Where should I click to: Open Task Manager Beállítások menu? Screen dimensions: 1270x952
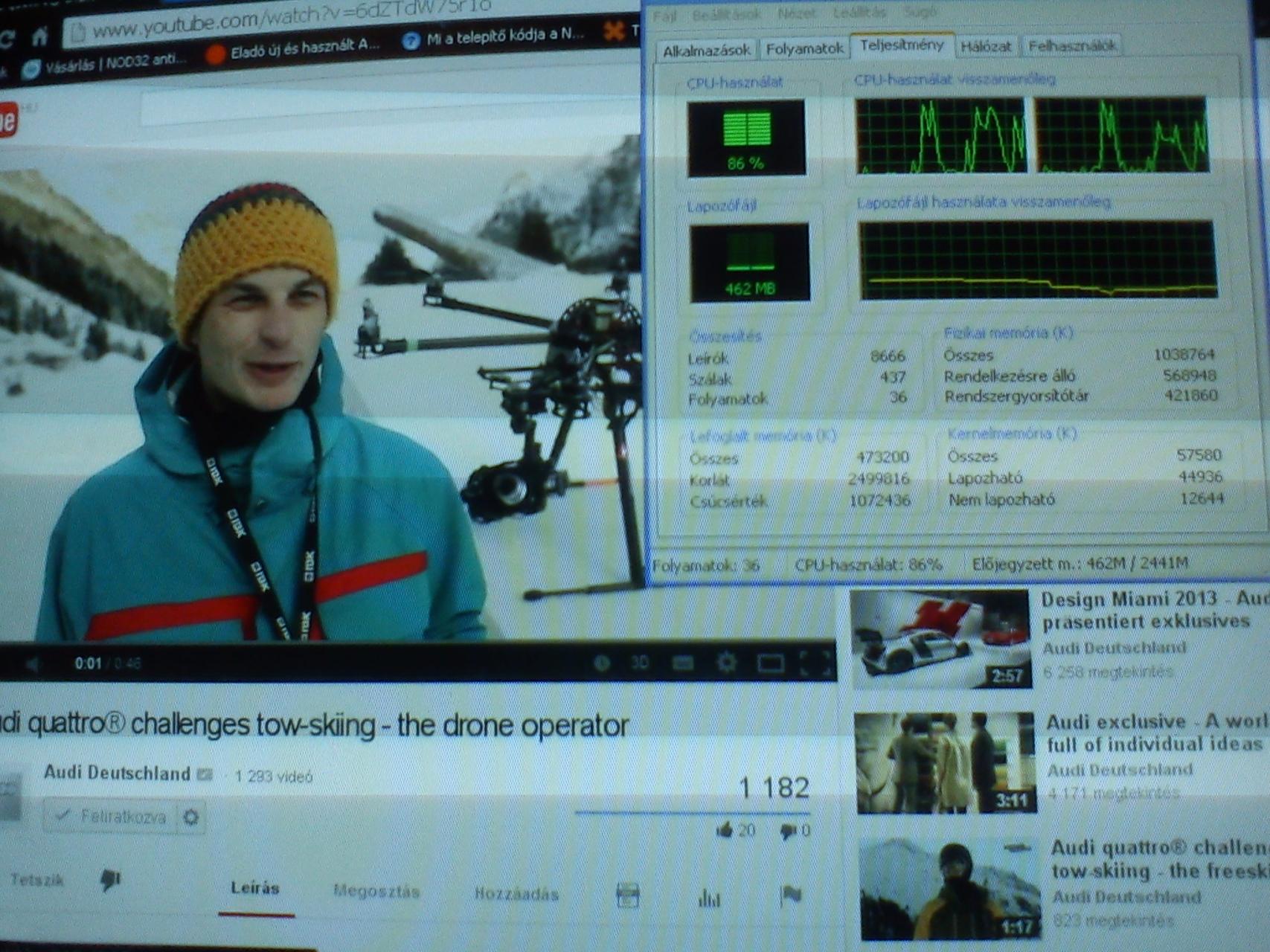point(727,14)
